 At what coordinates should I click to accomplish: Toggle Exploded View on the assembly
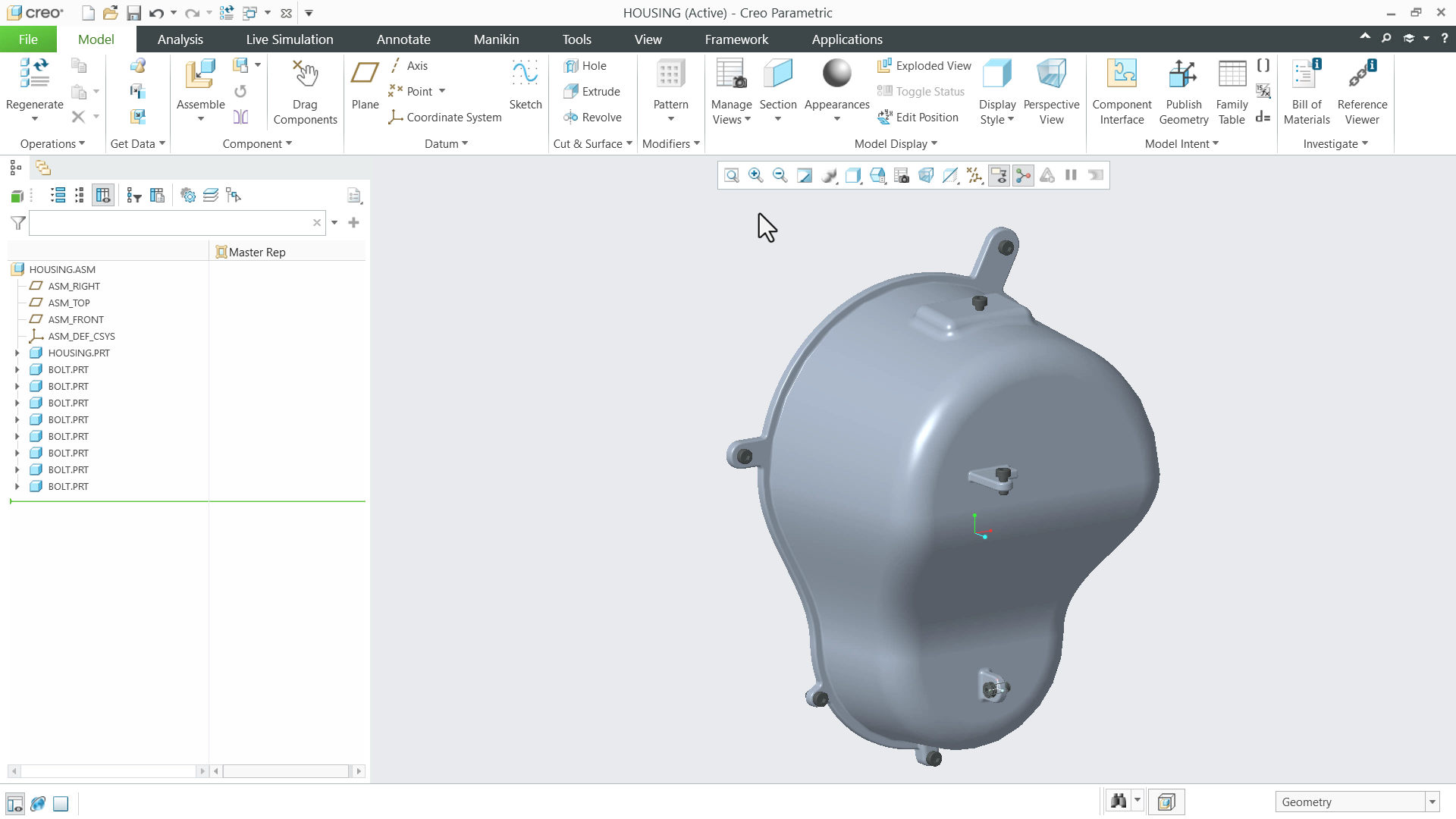(x=923, y=66)
